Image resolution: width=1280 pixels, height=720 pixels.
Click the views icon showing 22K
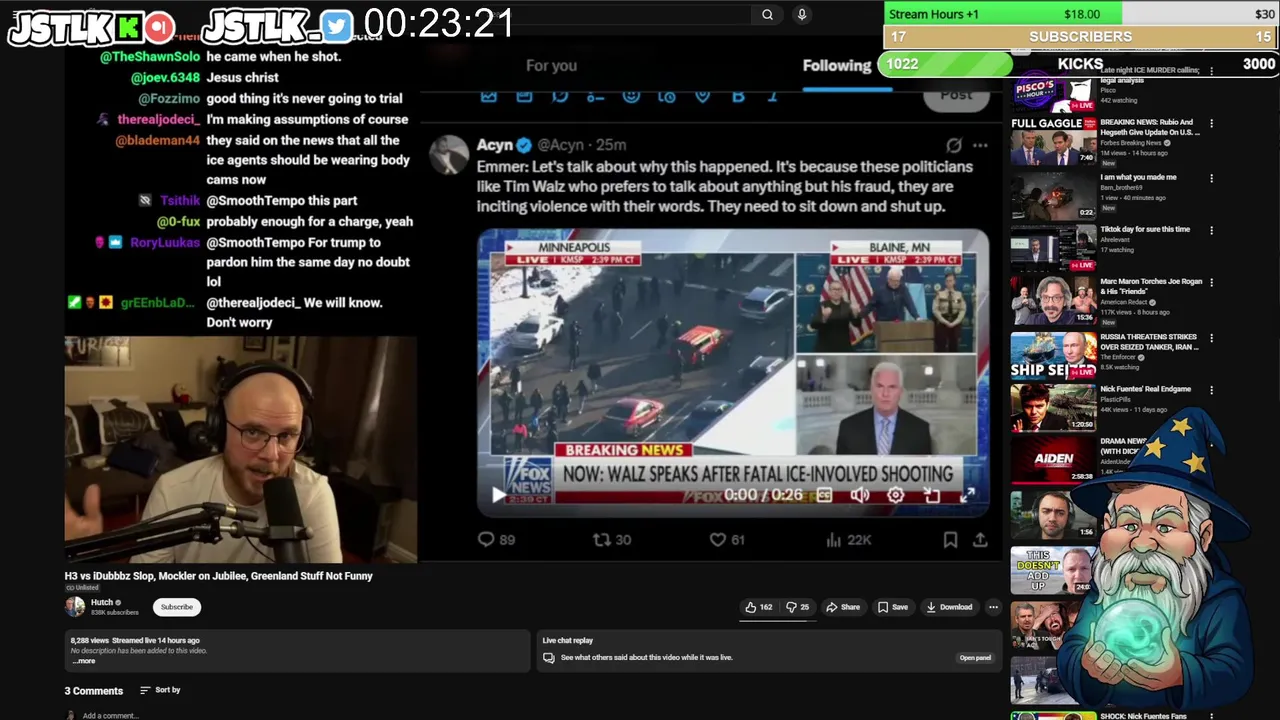click(833, 539)
